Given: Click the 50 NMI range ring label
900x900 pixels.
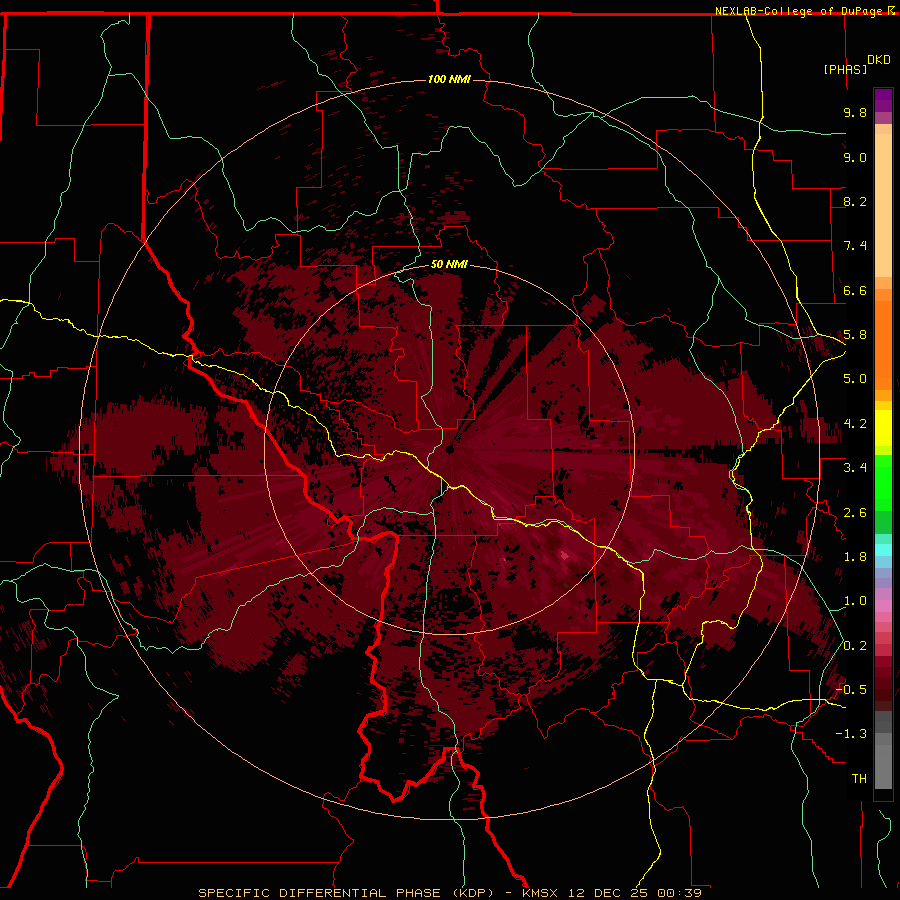Looking at the screenshot, I should point(449,264).
